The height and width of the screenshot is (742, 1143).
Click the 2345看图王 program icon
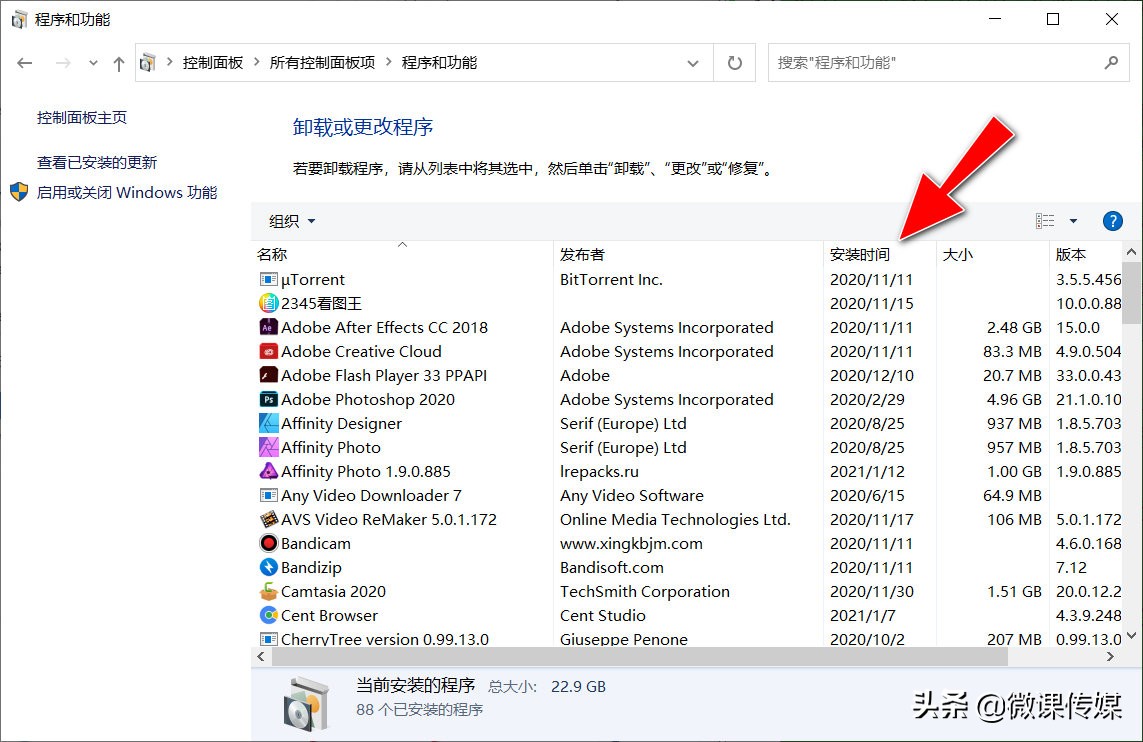(268, 303)
